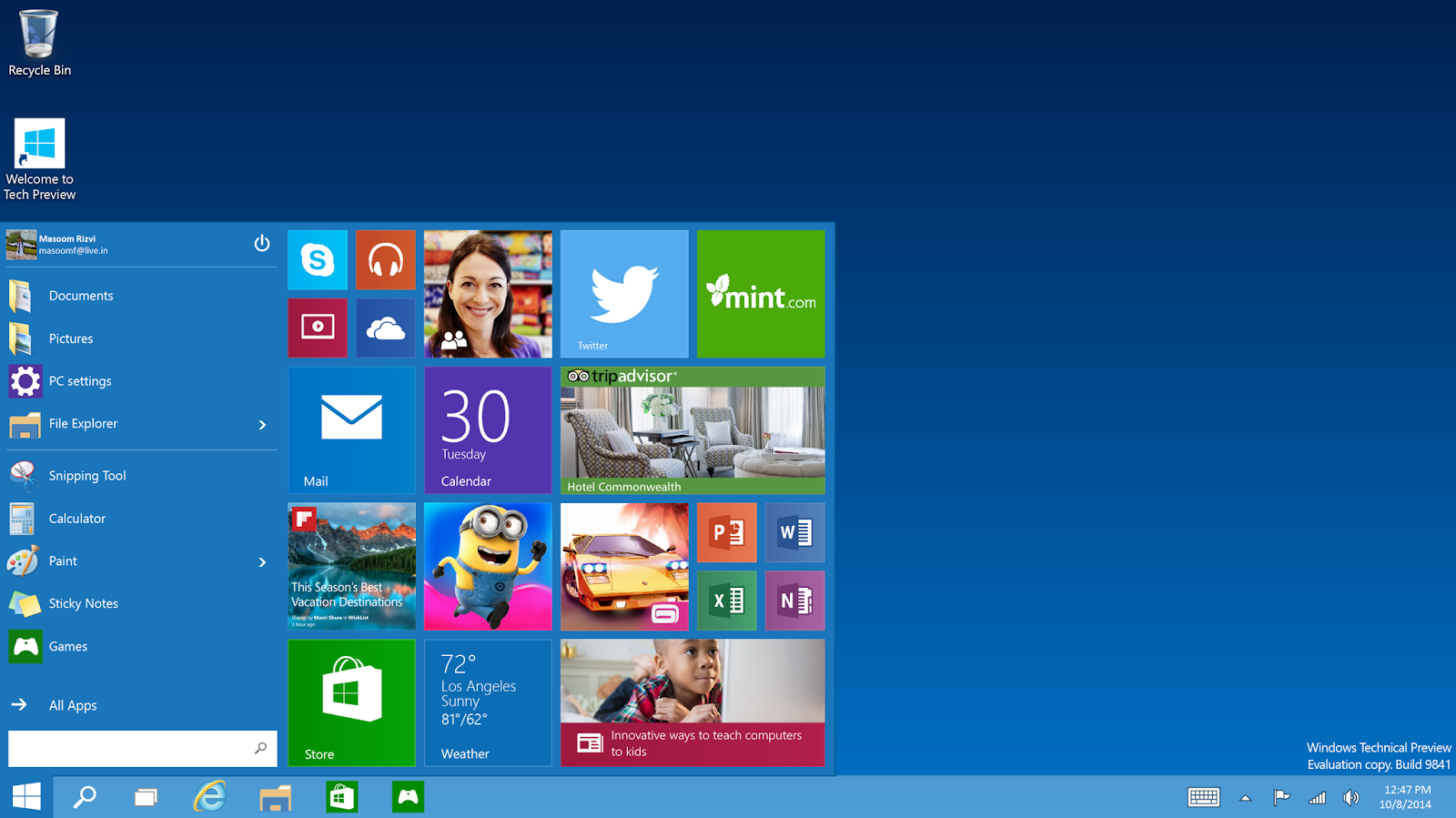Open the Store tile

[351, 702]
